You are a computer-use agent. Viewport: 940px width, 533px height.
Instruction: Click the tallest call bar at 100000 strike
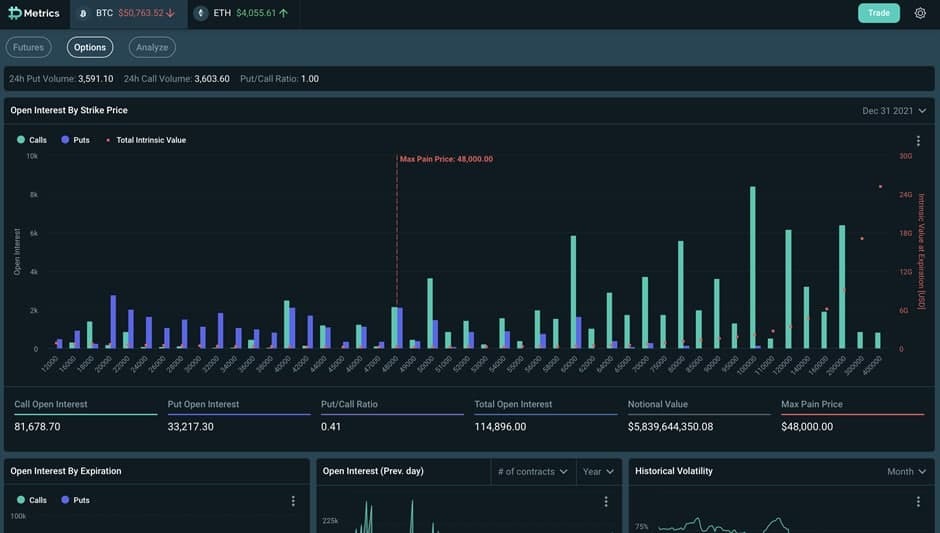(753, 267)
